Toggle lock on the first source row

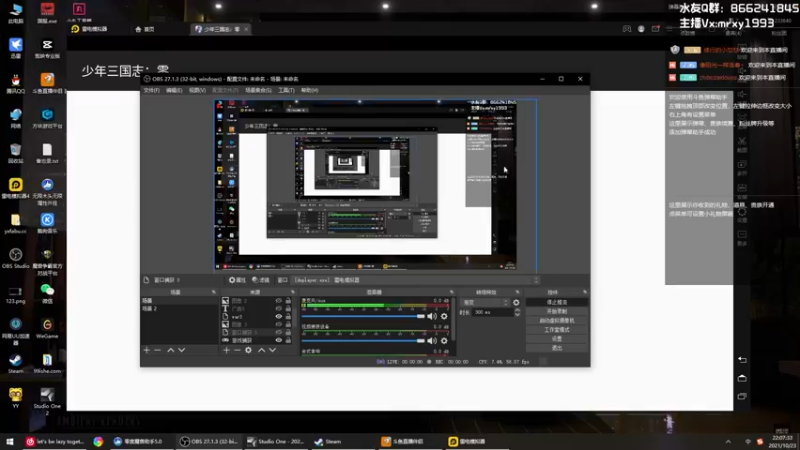point(288,301)
